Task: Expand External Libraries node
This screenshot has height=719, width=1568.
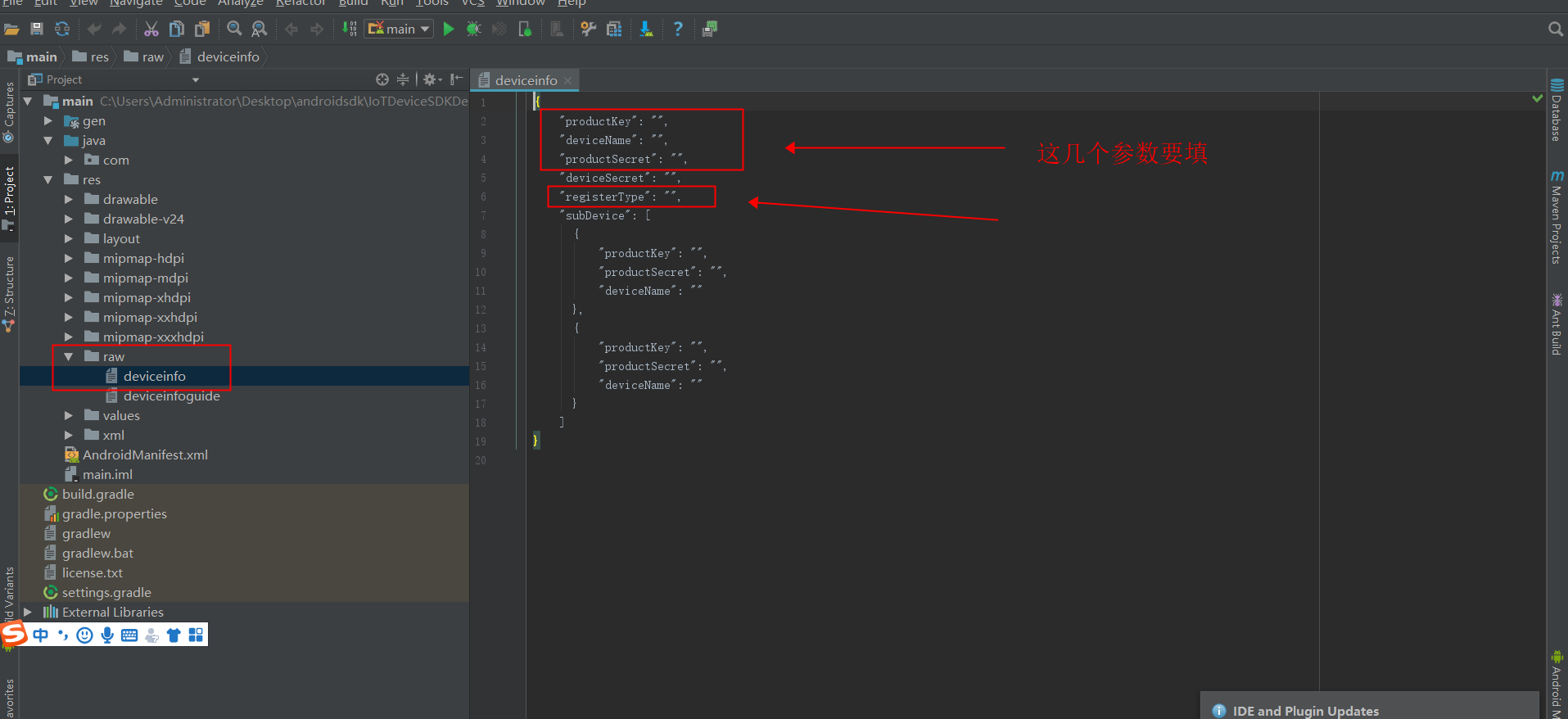Action: click(28, 613)
